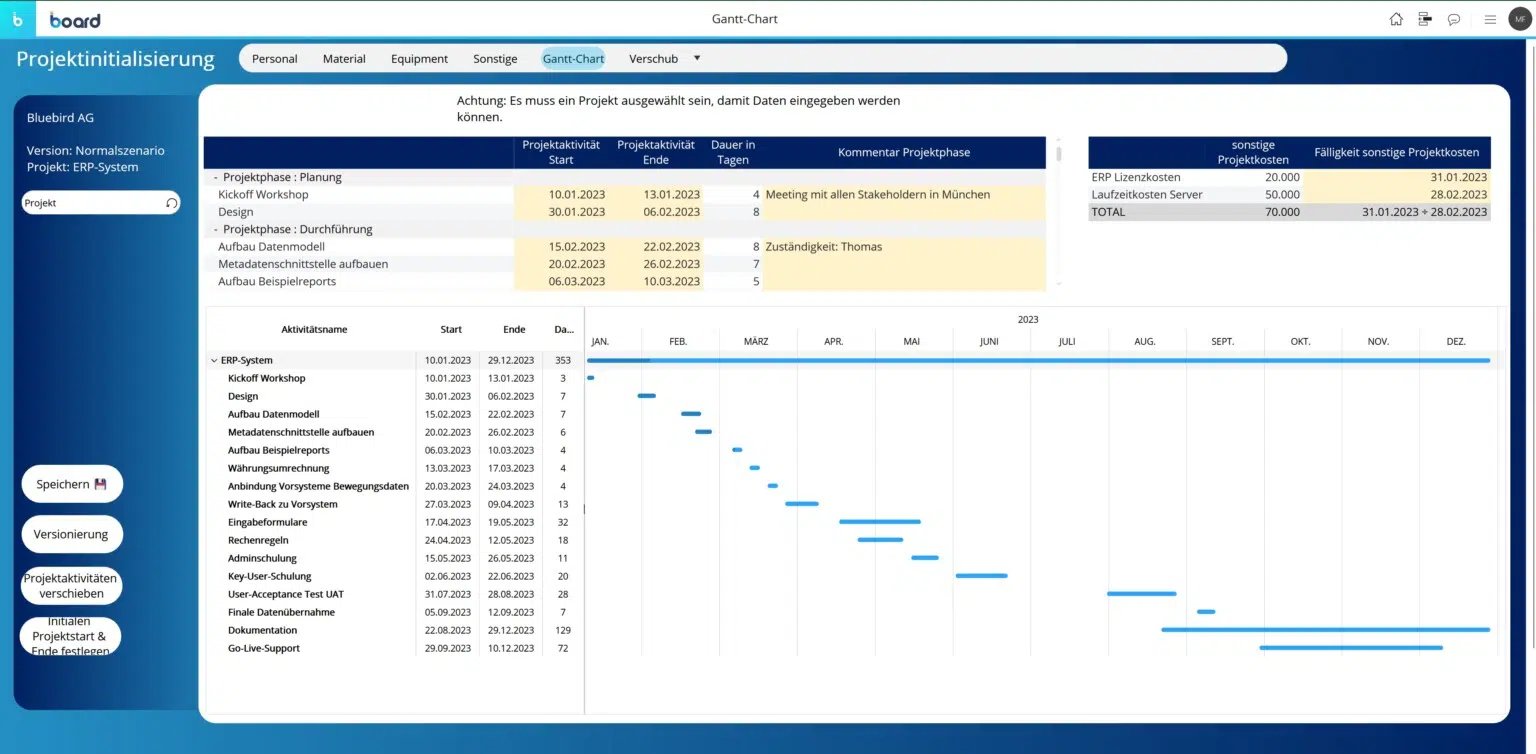Click the Aktivitätsname column header

point(314,329)
